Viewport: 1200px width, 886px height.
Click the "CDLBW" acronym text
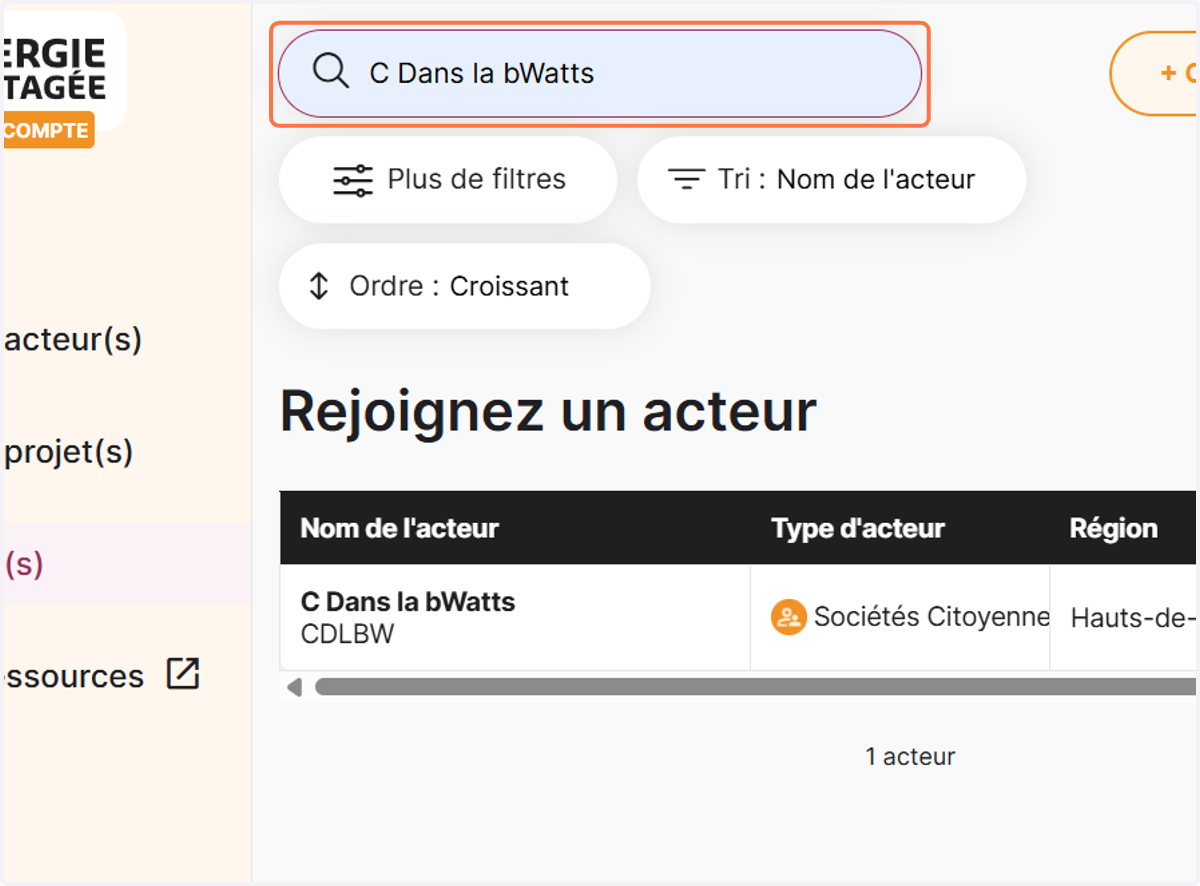tap(347, 634)
